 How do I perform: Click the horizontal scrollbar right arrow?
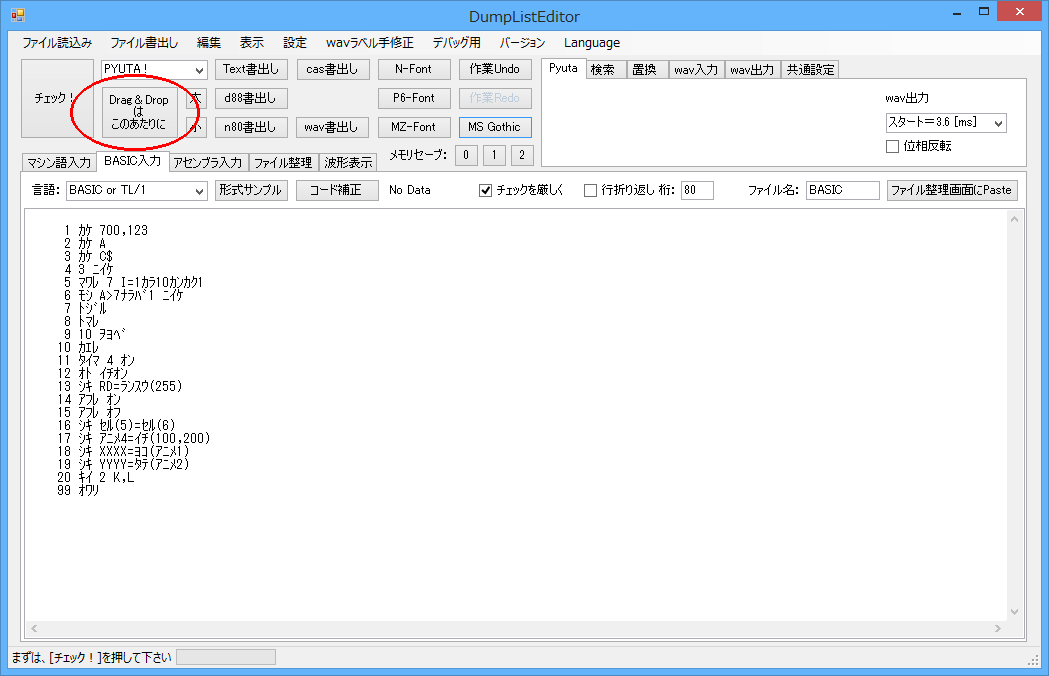tap(997, 628)
